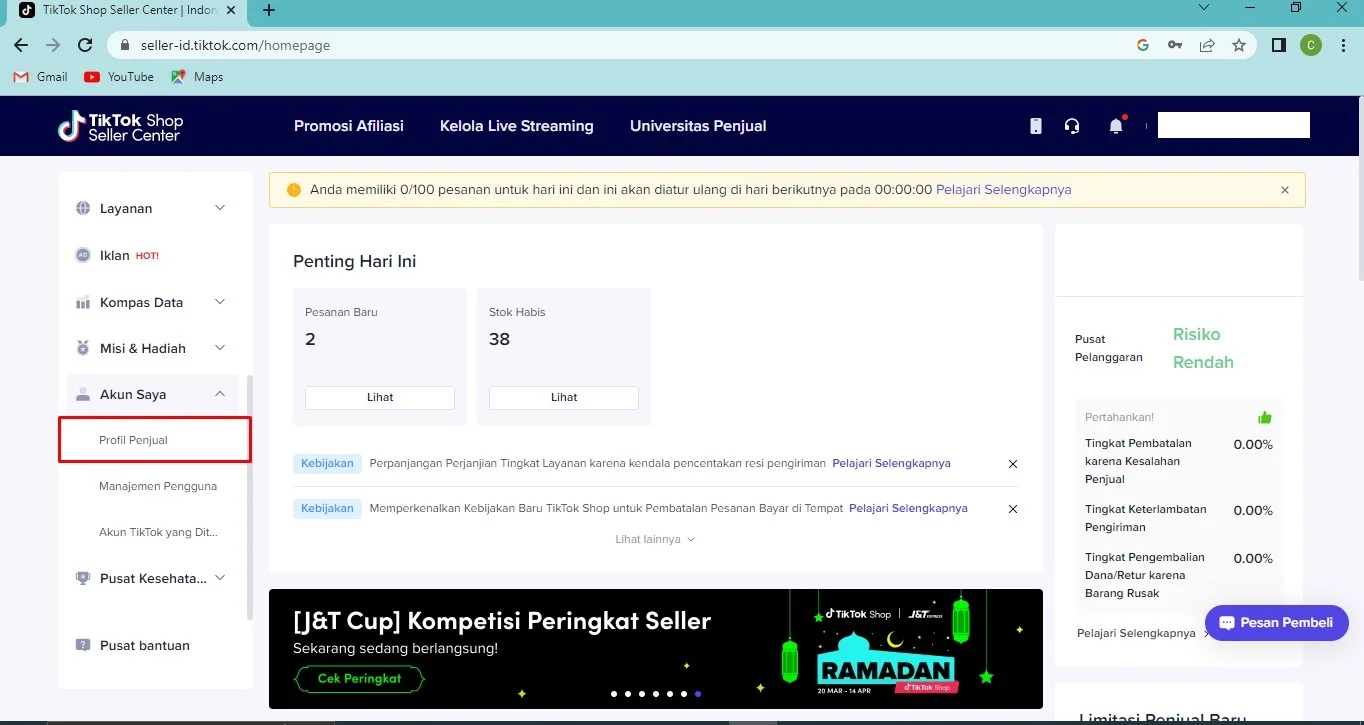The height and width of the screenshot is (725, 1364).
Task: Expand the Pusat Kesehatan chevron
Action: tap(220, 578)
